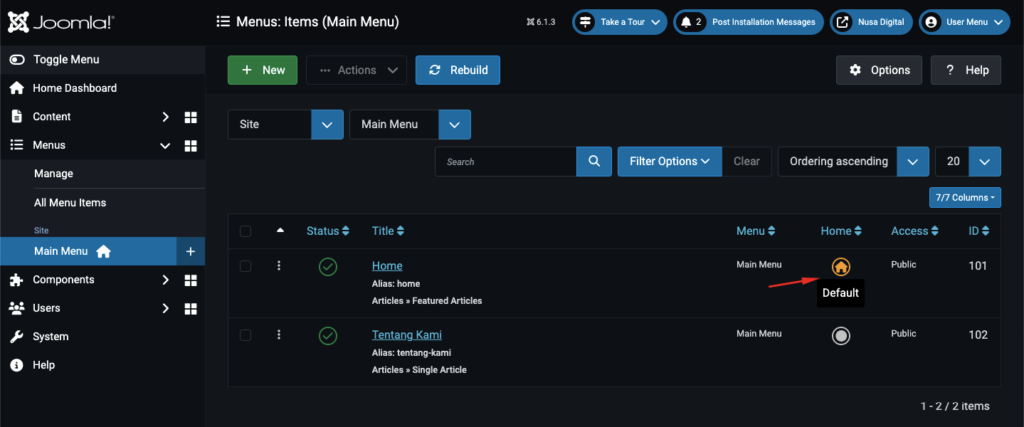The height and width of the screenshot is (427, 1024).
Task: Click the 'Articles » Featured Articles' text
Action: pyautogui.click(x=427, y=301)
